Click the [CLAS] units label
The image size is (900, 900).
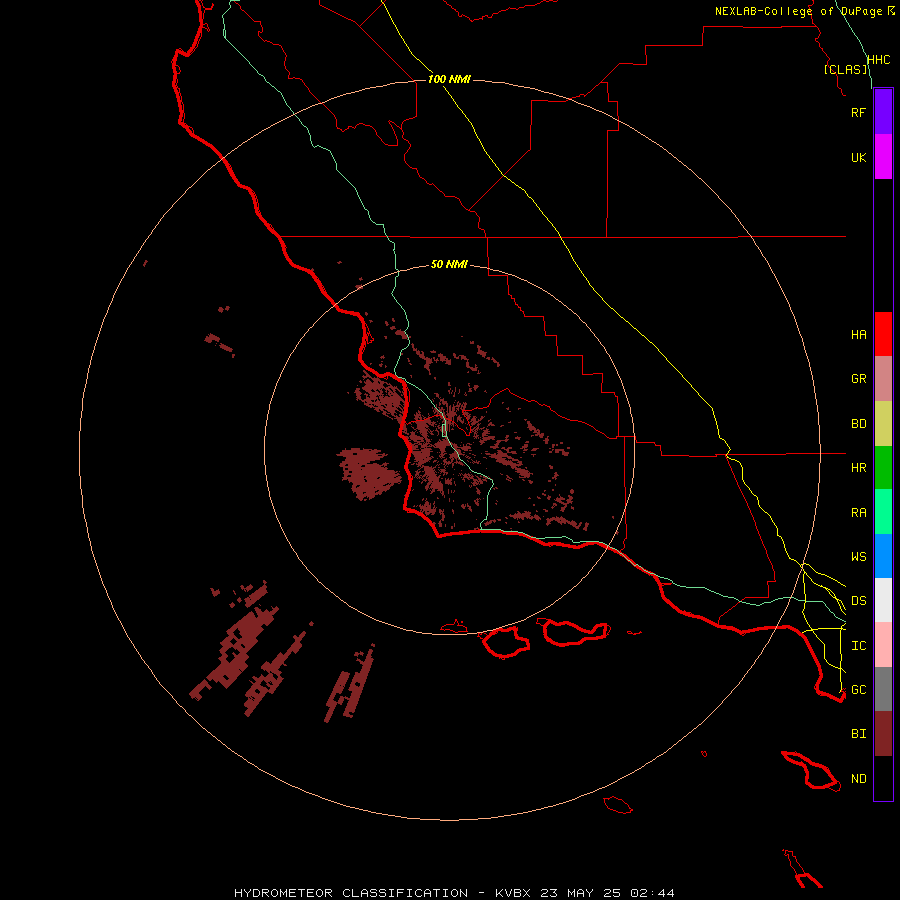coord(845,69)
